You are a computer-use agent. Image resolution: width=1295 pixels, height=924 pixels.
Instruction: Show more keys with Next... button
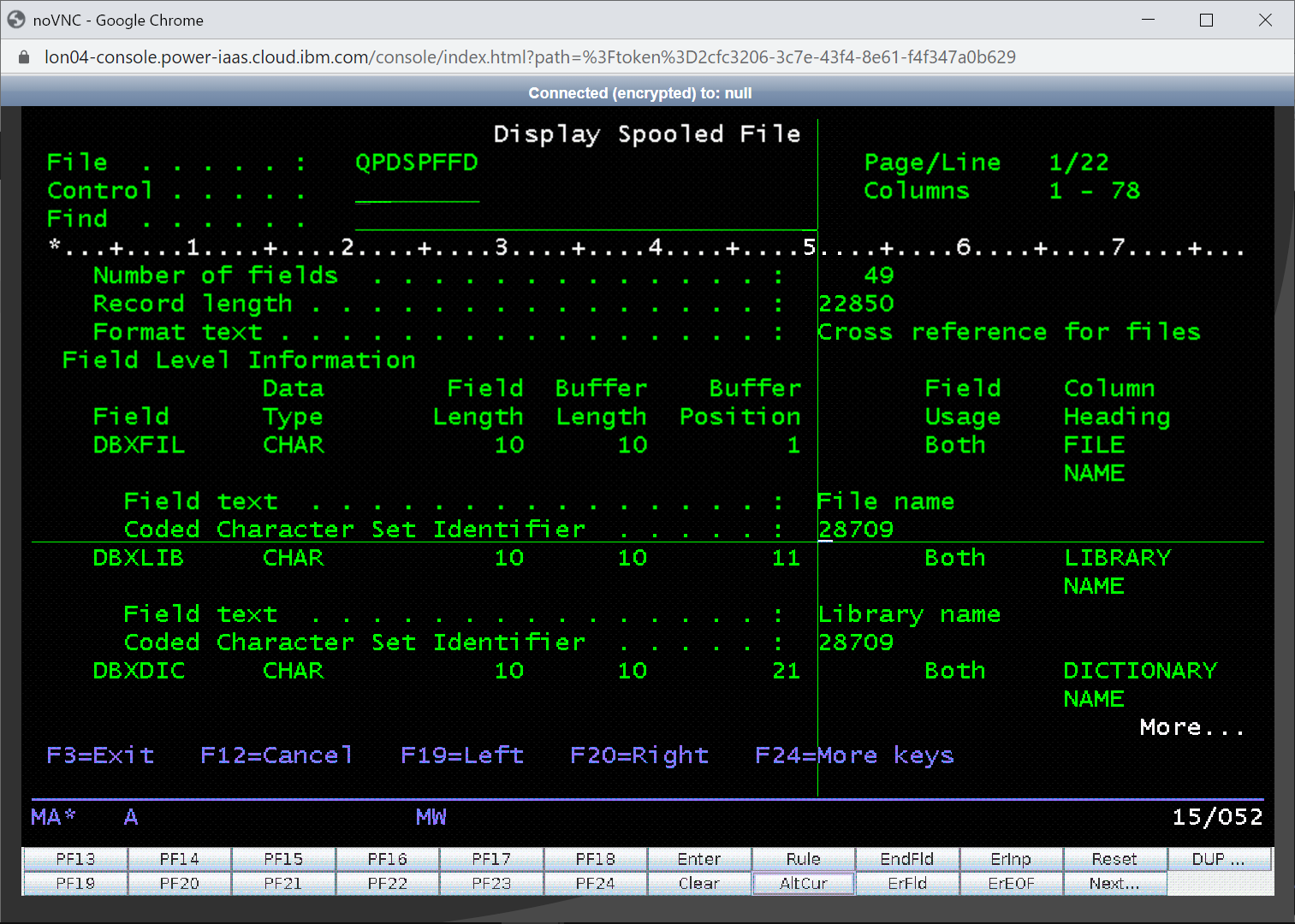tap(1114, 884)
